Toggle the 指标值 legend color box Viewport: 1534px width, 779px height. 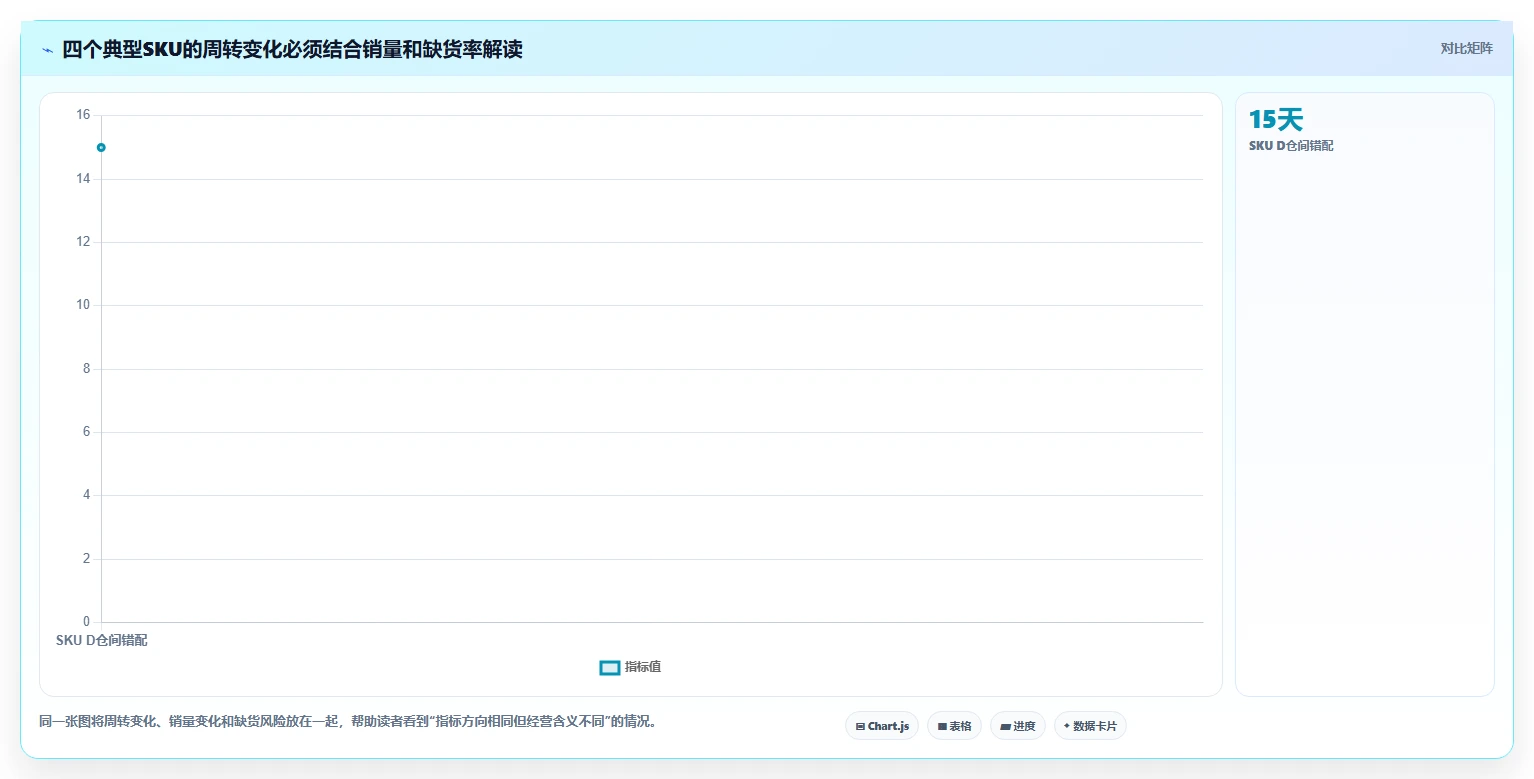point(610,667)
